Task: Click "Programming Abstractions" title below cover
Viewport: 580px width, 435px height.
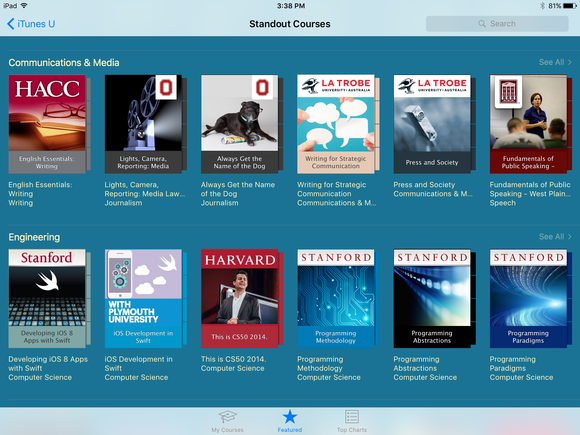Action: click(416, 364)
